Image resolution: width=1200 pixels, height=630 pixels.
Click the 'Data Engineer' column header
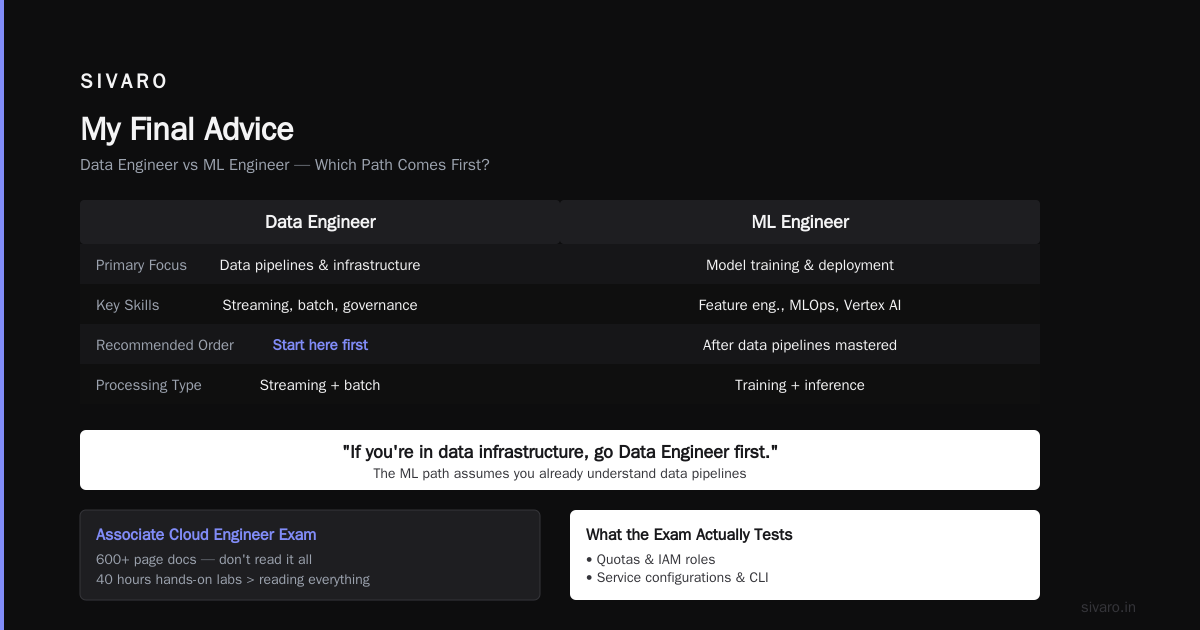click(x=320, y=222)
